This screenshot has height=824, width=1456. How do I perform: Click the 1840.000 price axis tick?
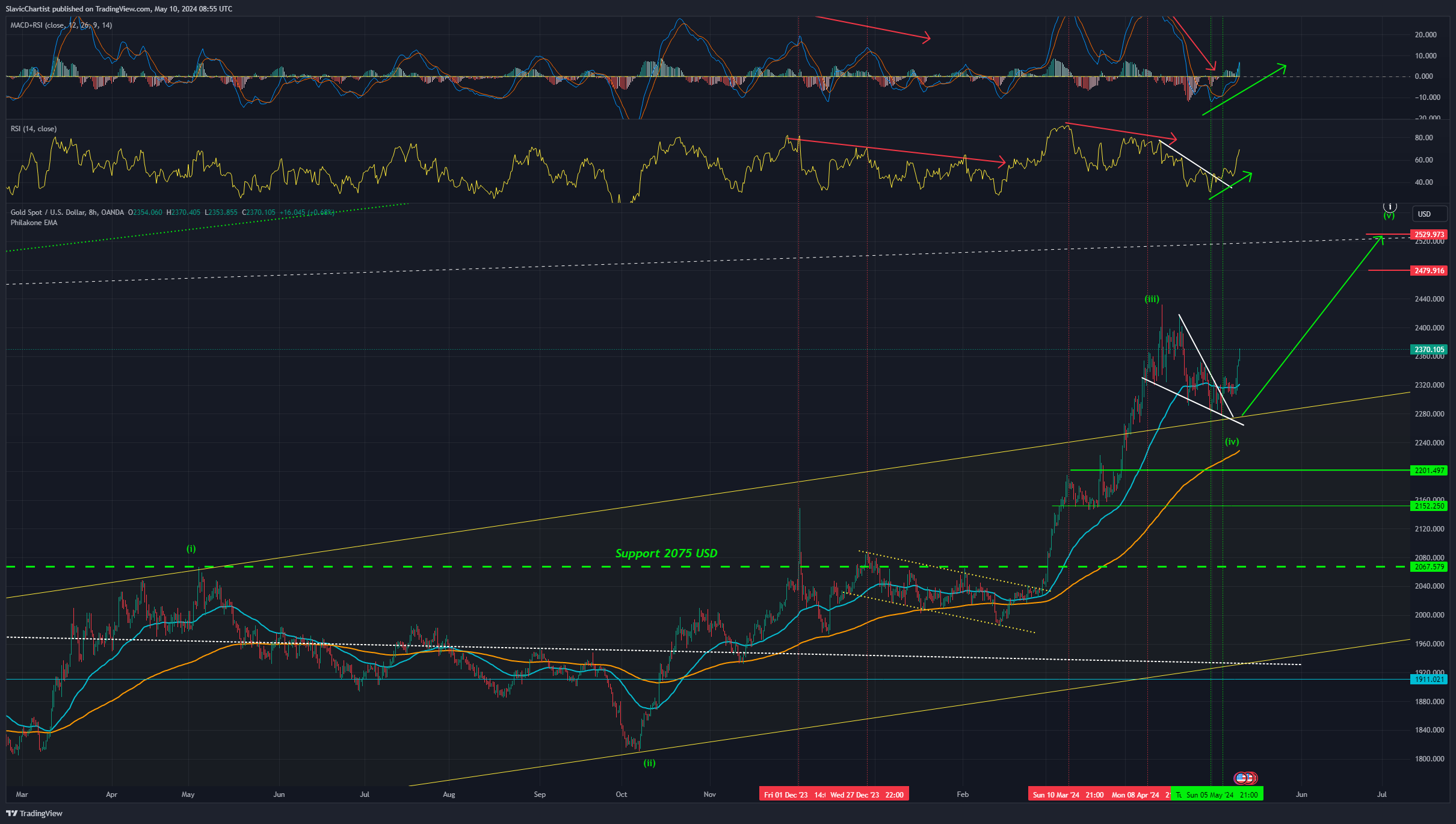1429,730
